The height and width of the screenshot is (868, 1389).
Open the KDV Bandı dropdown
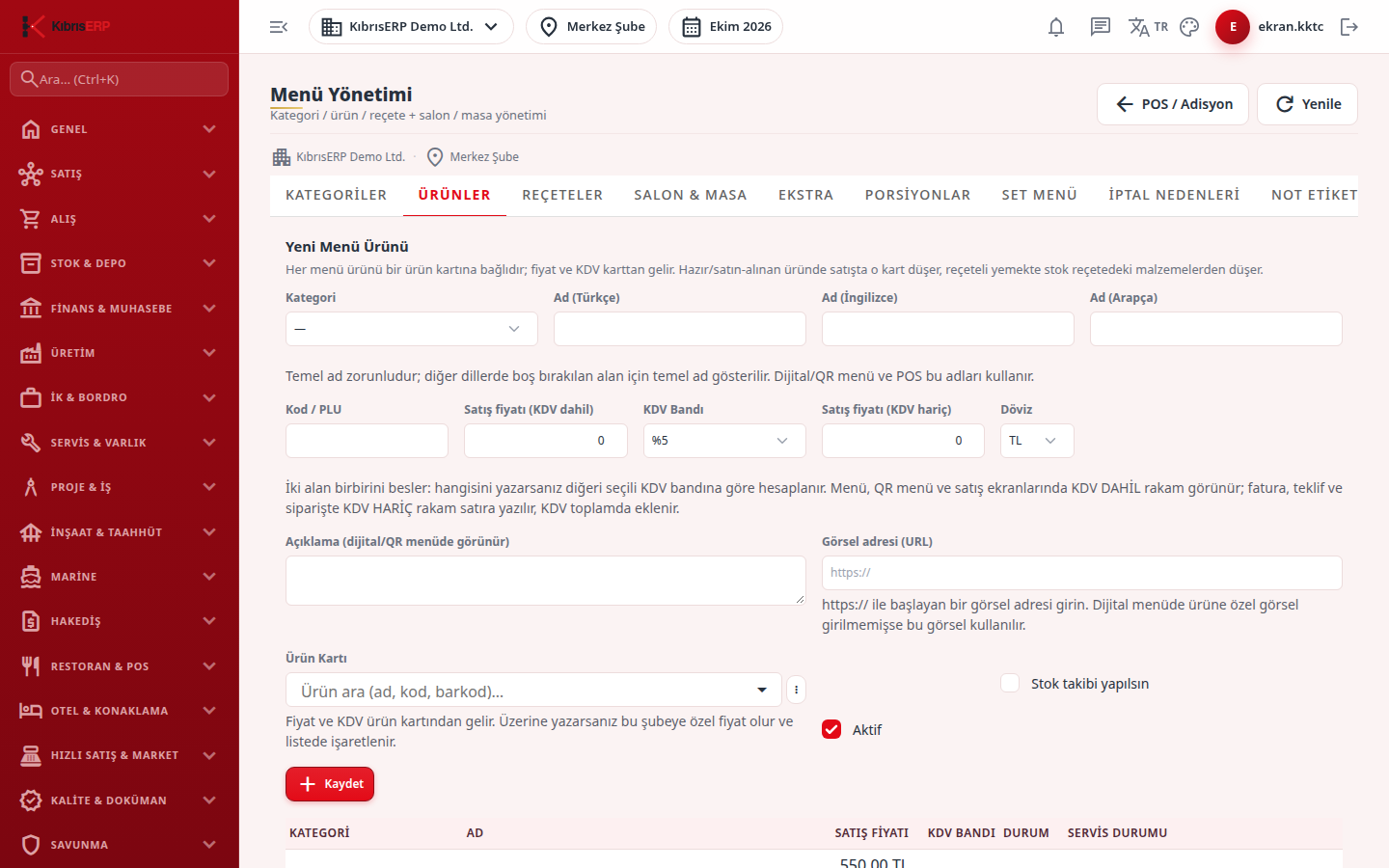tap(724, 441)
